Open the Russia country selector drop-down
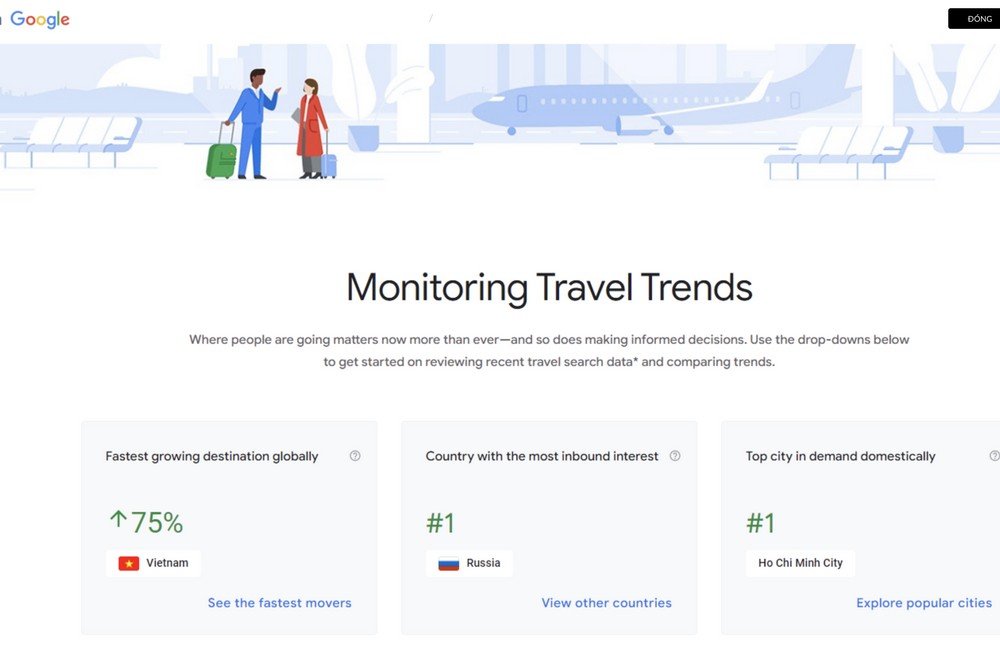The image size is (1000, 667). (x=469, y=563)
